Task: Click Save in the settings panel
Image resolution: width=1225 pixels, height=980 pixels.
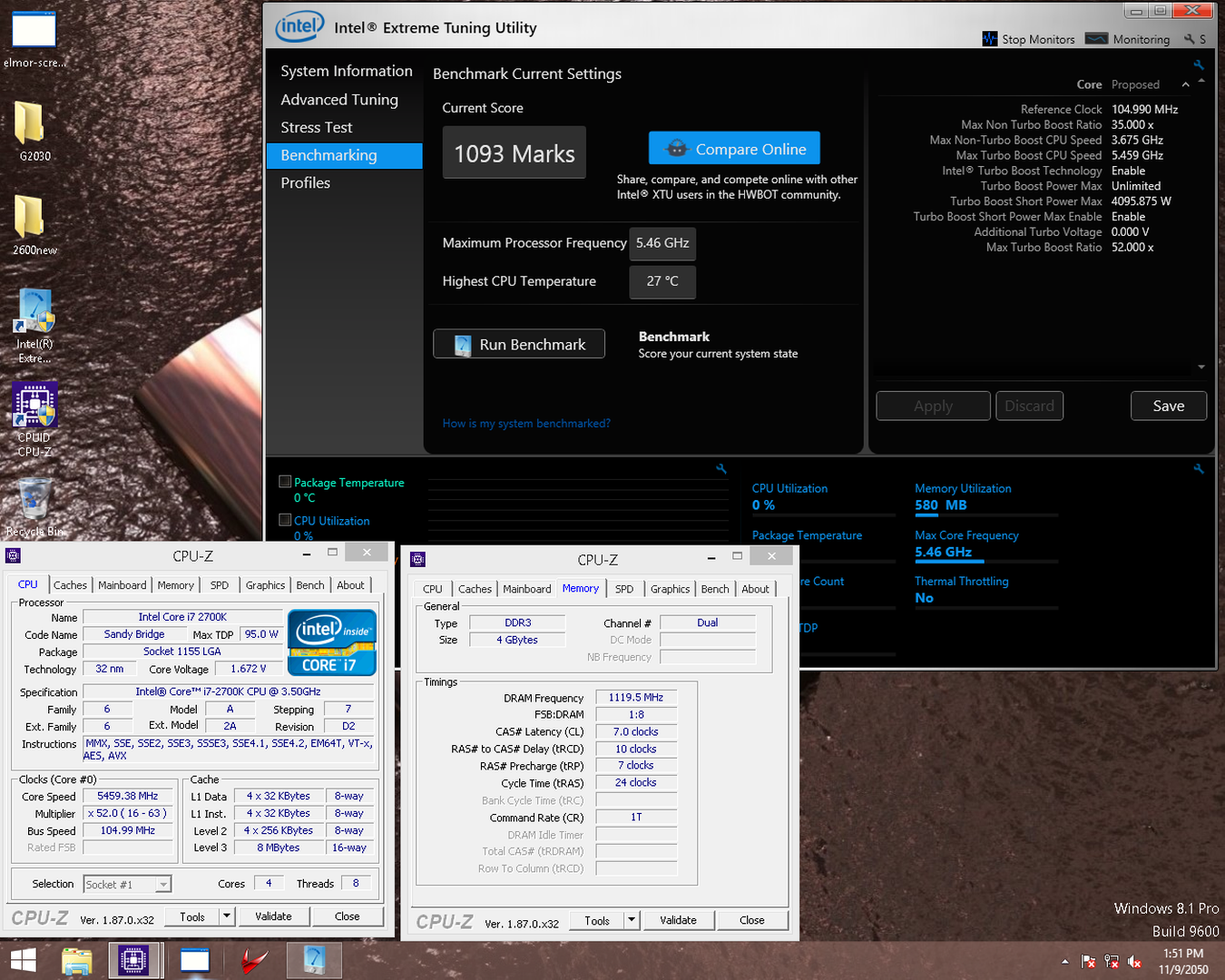Action: [x=1169, y=406]
